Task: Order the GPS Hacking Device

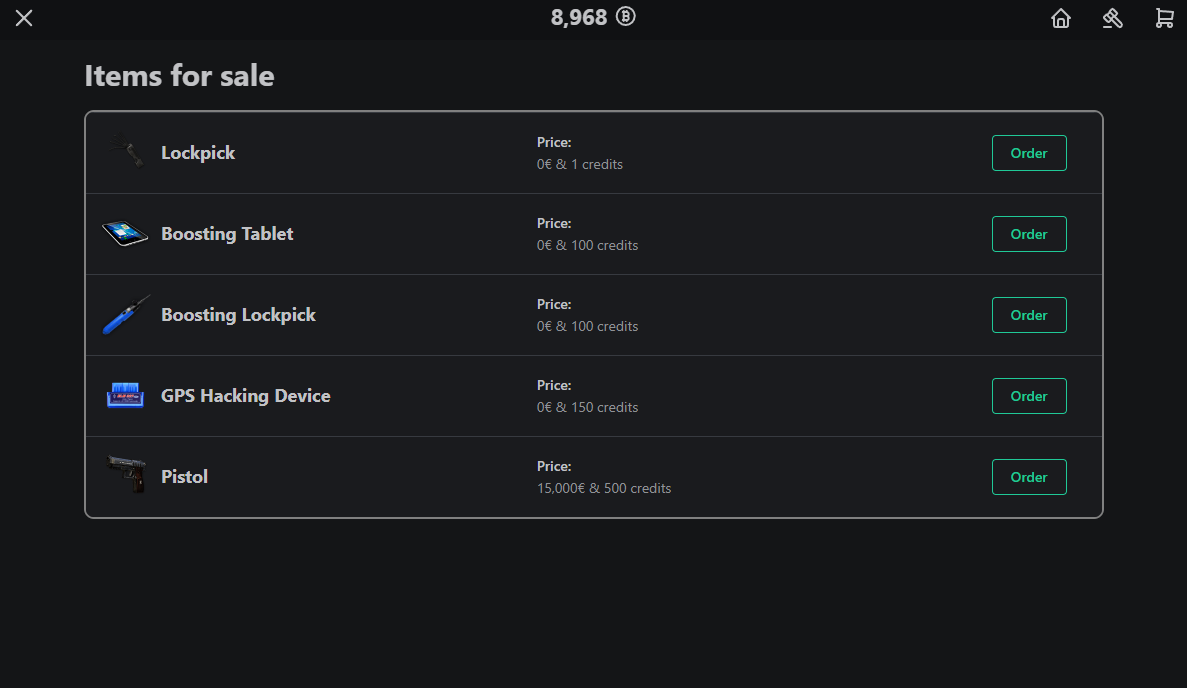Action: 1029,396
